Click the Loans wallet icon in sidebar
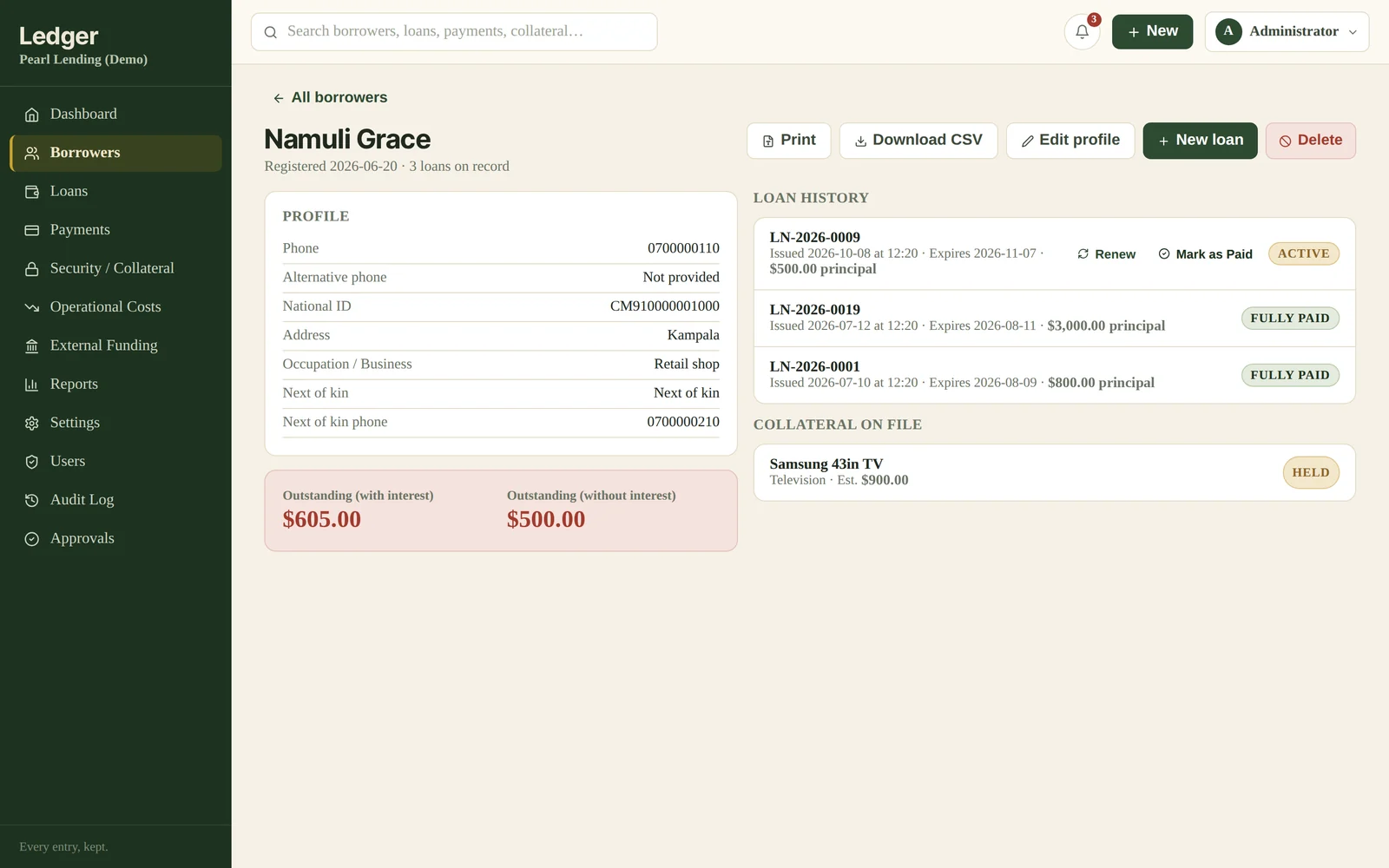This screenshot has height=868, width=1389. click(x=32, y=192)
